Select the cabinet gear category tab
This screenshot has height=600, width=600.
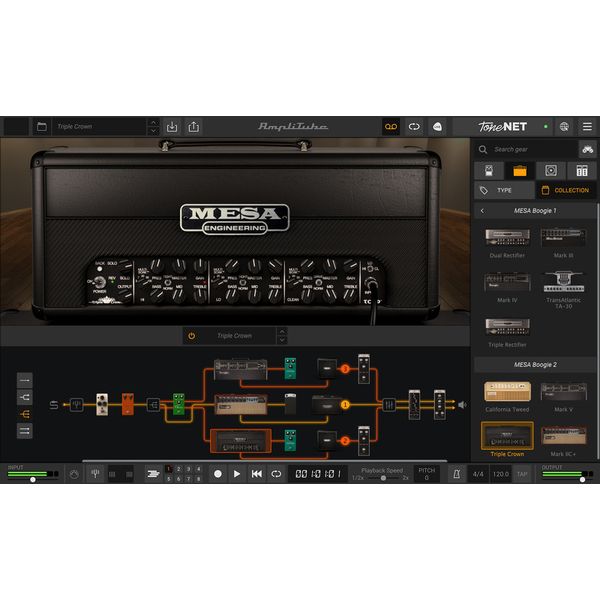551,171
